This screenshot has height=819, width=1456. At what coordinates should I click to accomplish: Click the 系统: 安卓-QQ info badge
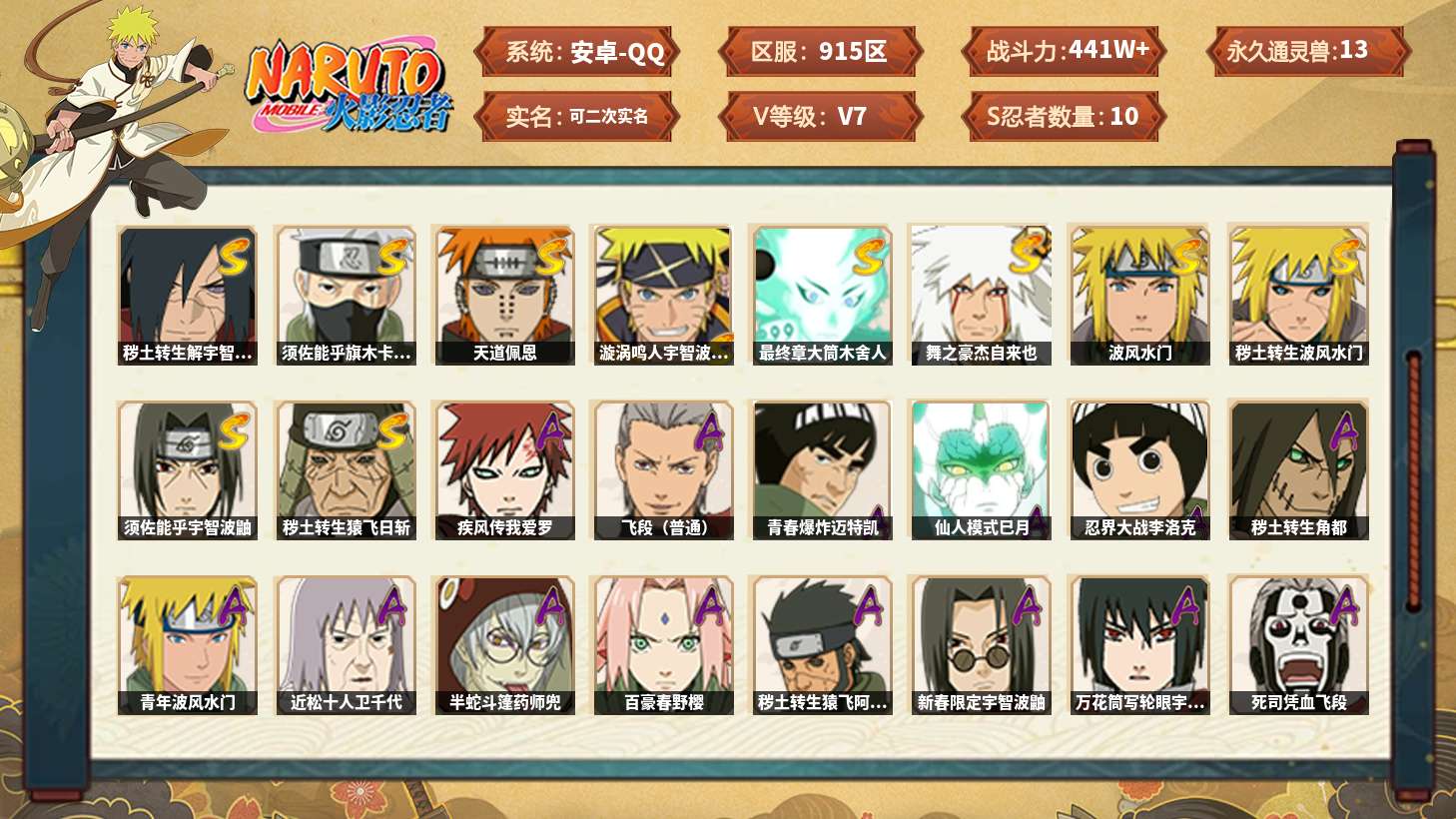coord(576,52)
